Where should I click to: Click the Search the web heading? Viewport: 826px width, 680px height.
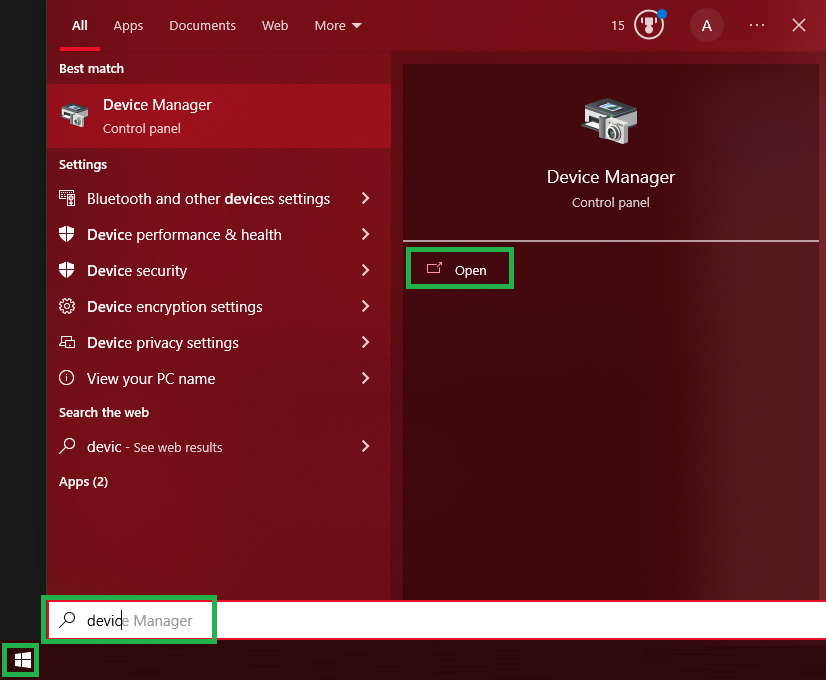104,412
